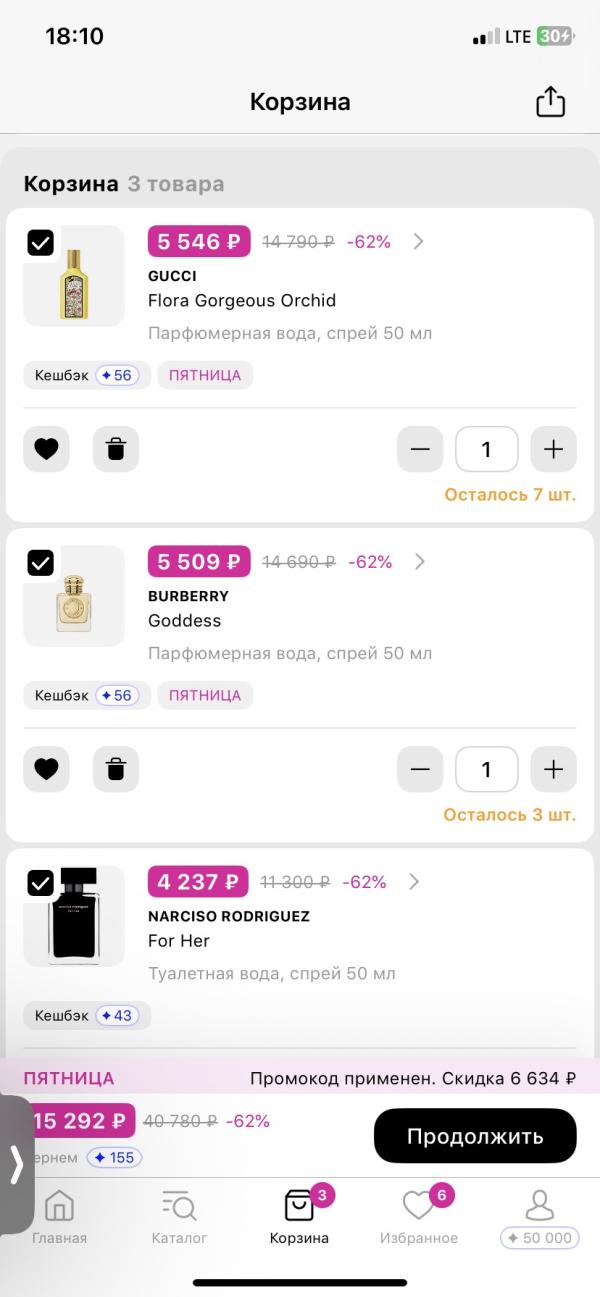This screenshot has width=600, height=1297.
Task: Uncheck the Burberry Goddess item
Action: pyautogui.click(x=40, y=562)
